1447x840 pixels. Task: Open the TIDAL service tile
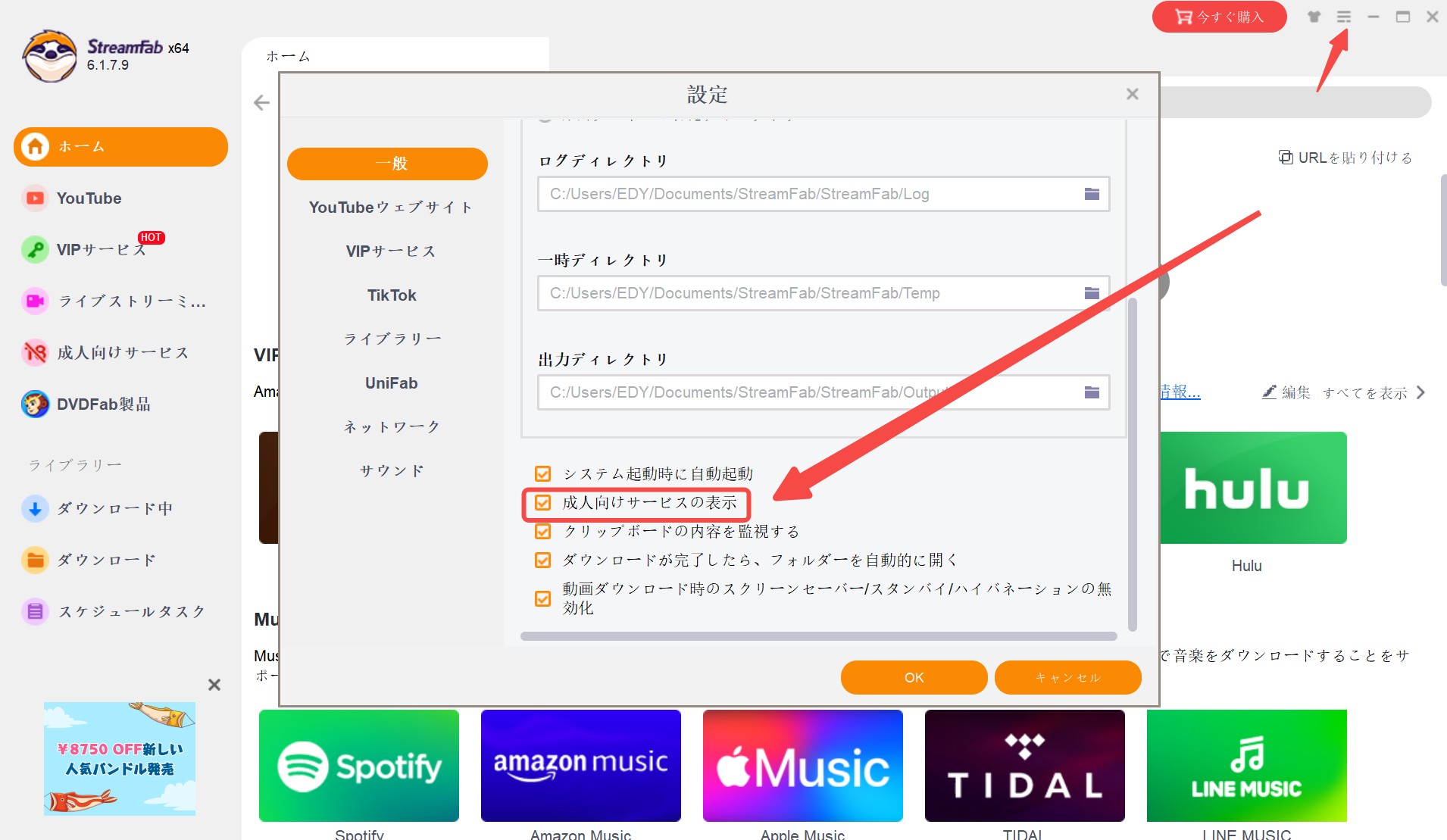1025,766
